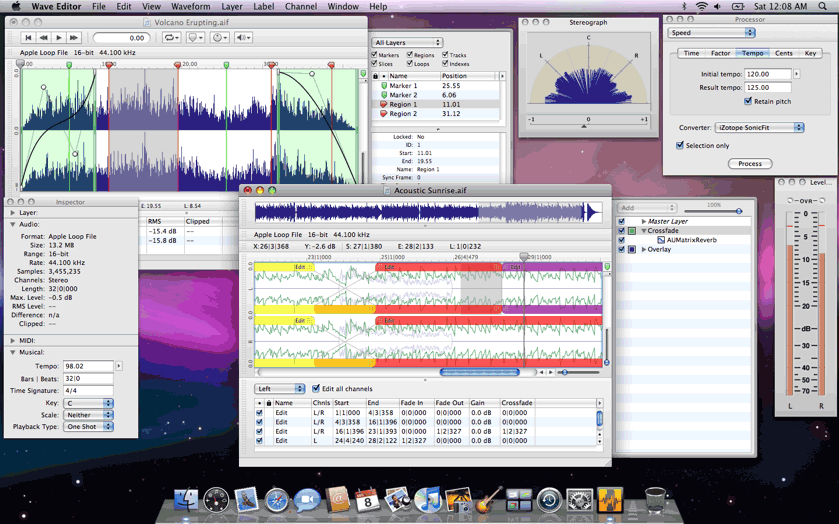The image size is (839, 524).
Task: Open the iZotope SonicFit converter dropdown
Action: pyautogui.click(x=759, y=128)
